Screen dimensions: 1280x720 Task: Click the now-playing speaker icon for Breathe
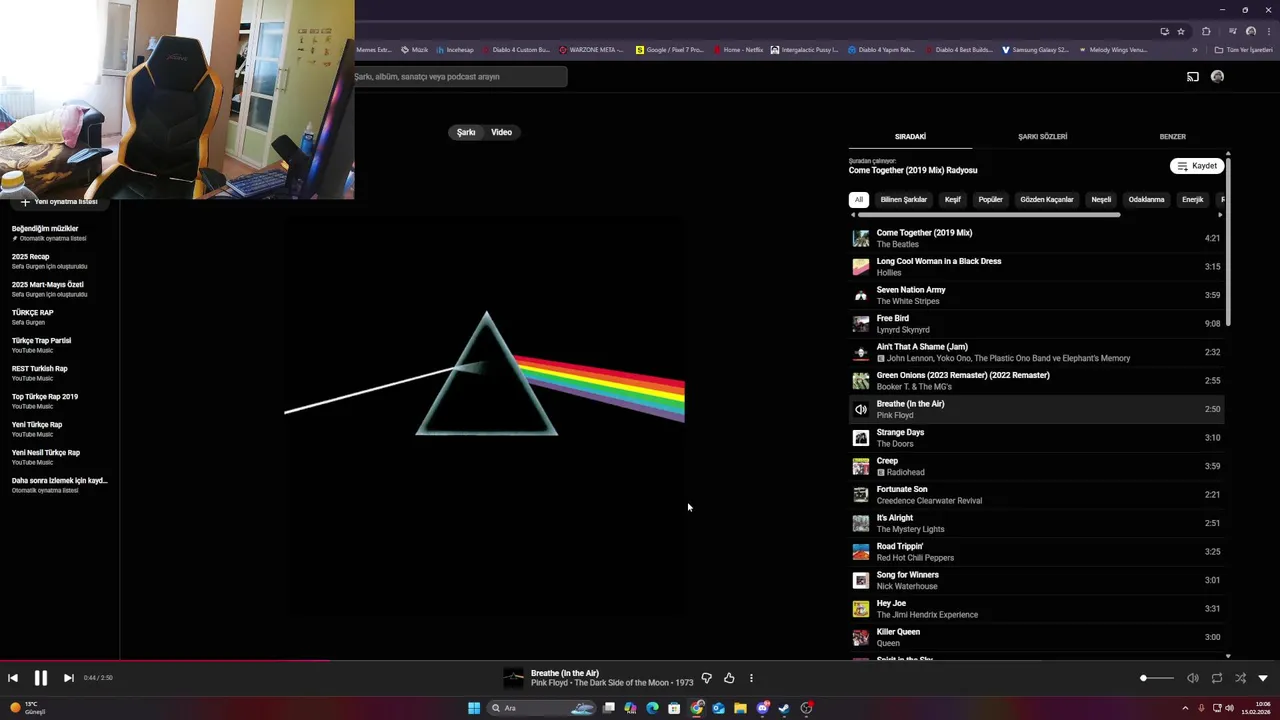coord(860,409)
